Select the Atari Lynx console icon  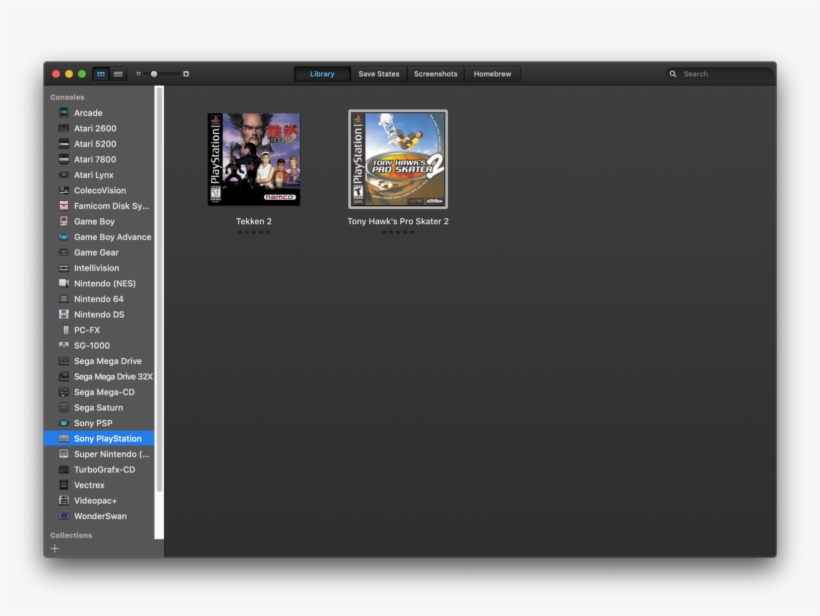[x=64, y=175]
